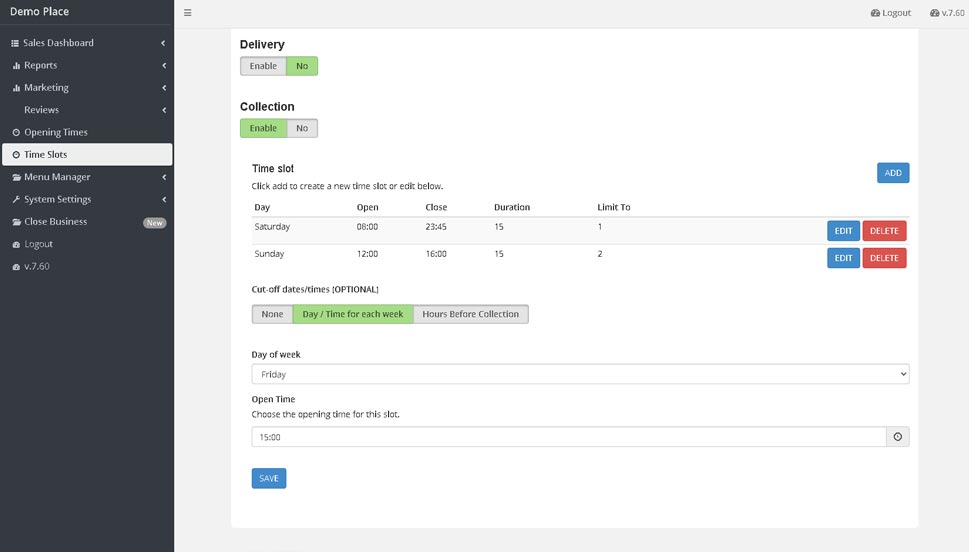The width and height of the screenshot is (969, 552).
Task: Expand the Menu Manager chevron
Action: [x=164, y=177]
